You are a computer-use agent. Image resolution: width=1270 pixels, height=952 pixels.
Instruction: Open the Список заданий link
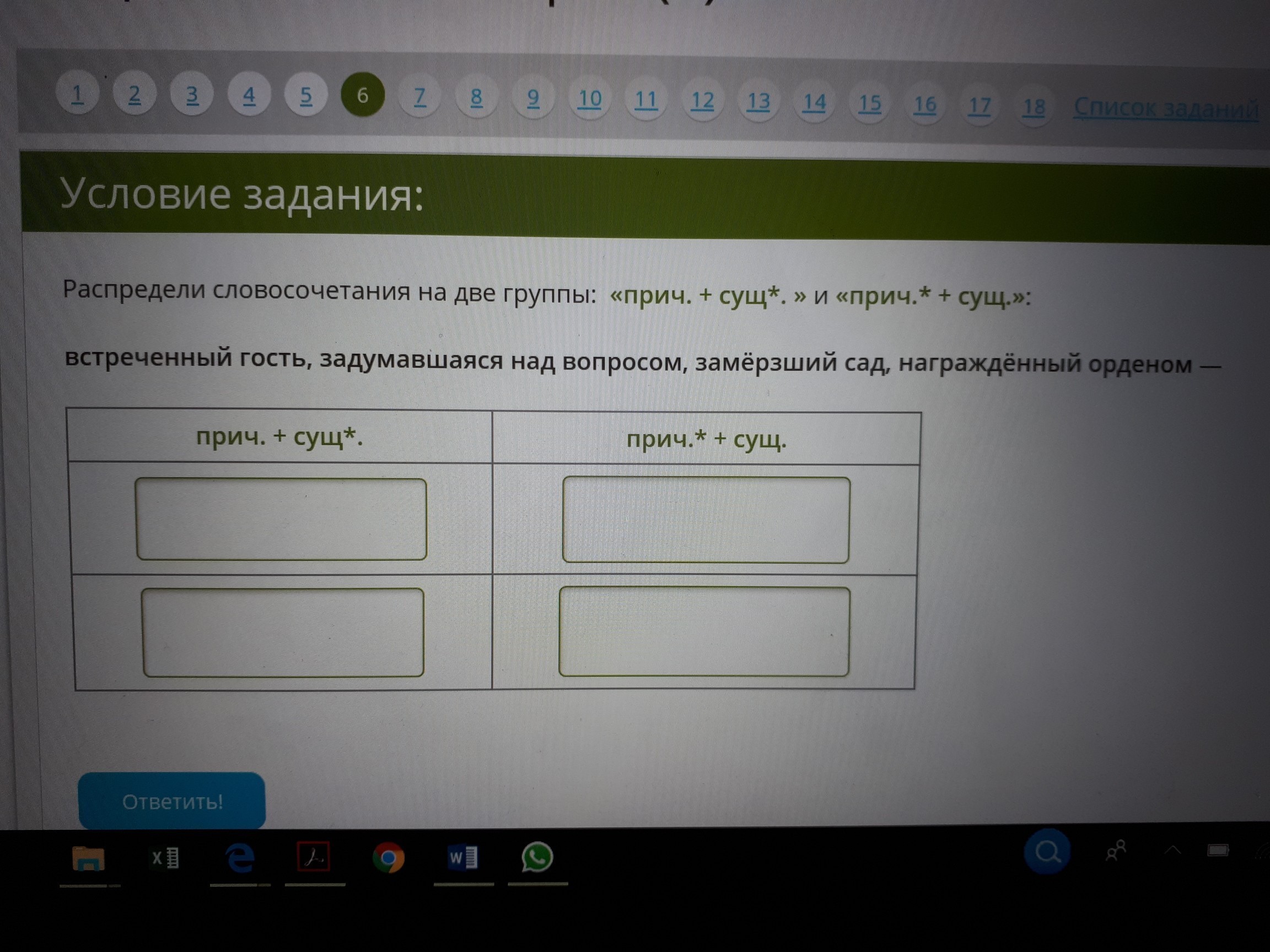pos(1165,108)
